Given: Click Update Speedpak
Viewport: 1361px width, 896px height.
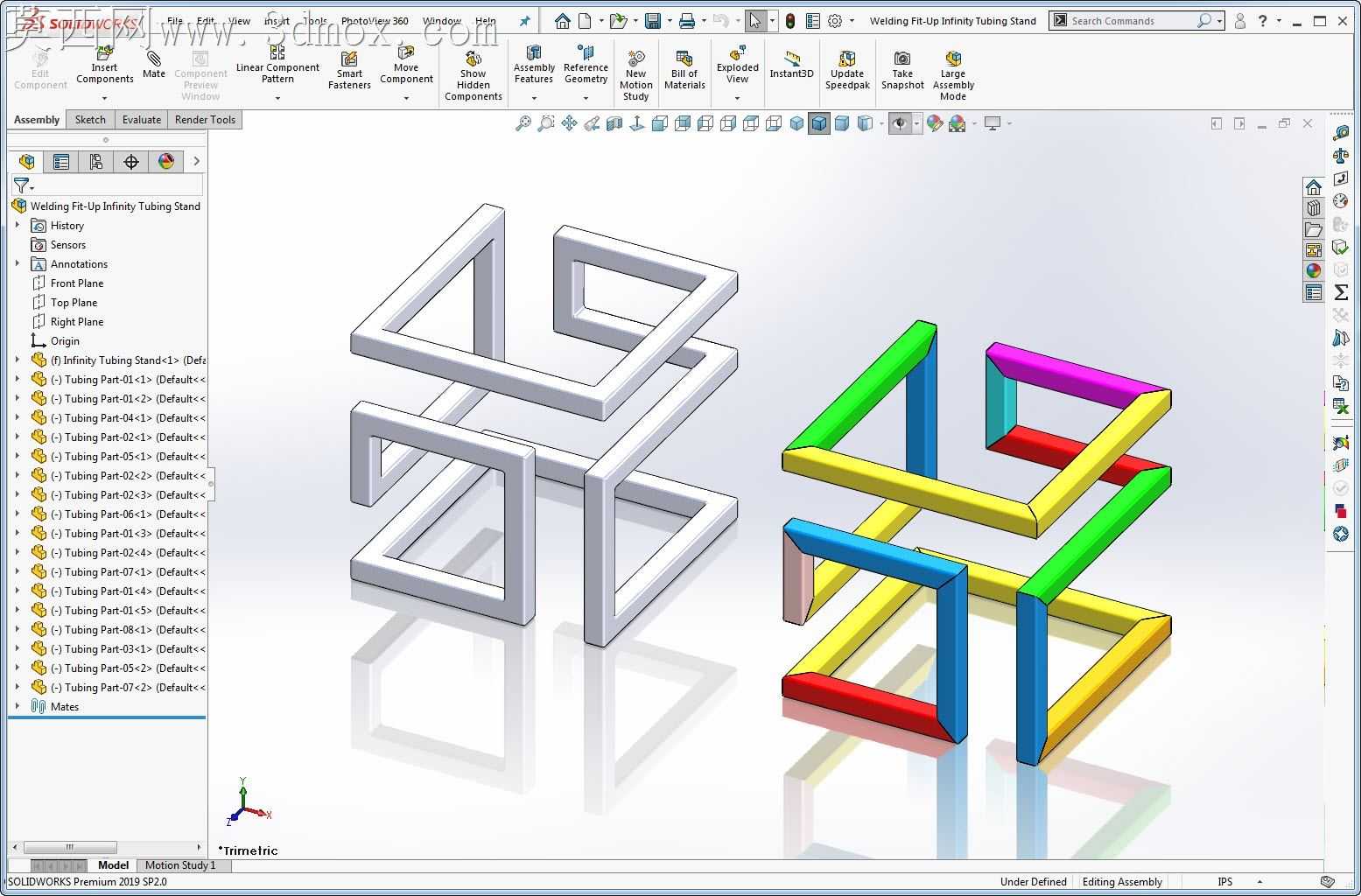Looking at the screenshot, I should [847, 70].
